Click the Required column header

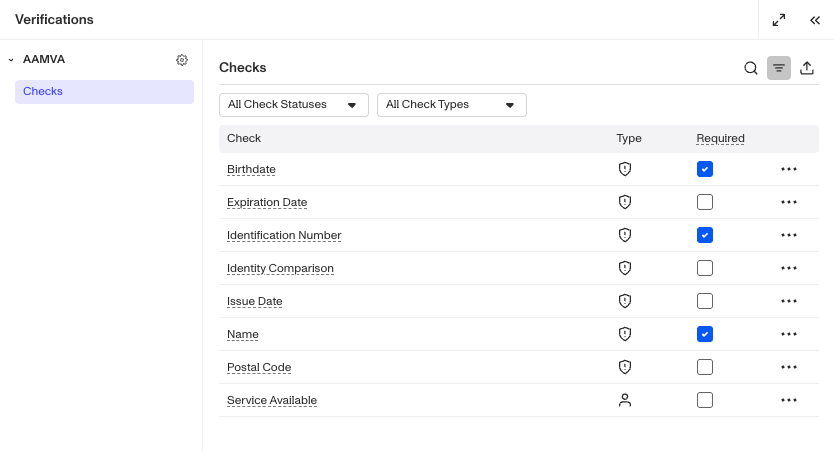720,138
